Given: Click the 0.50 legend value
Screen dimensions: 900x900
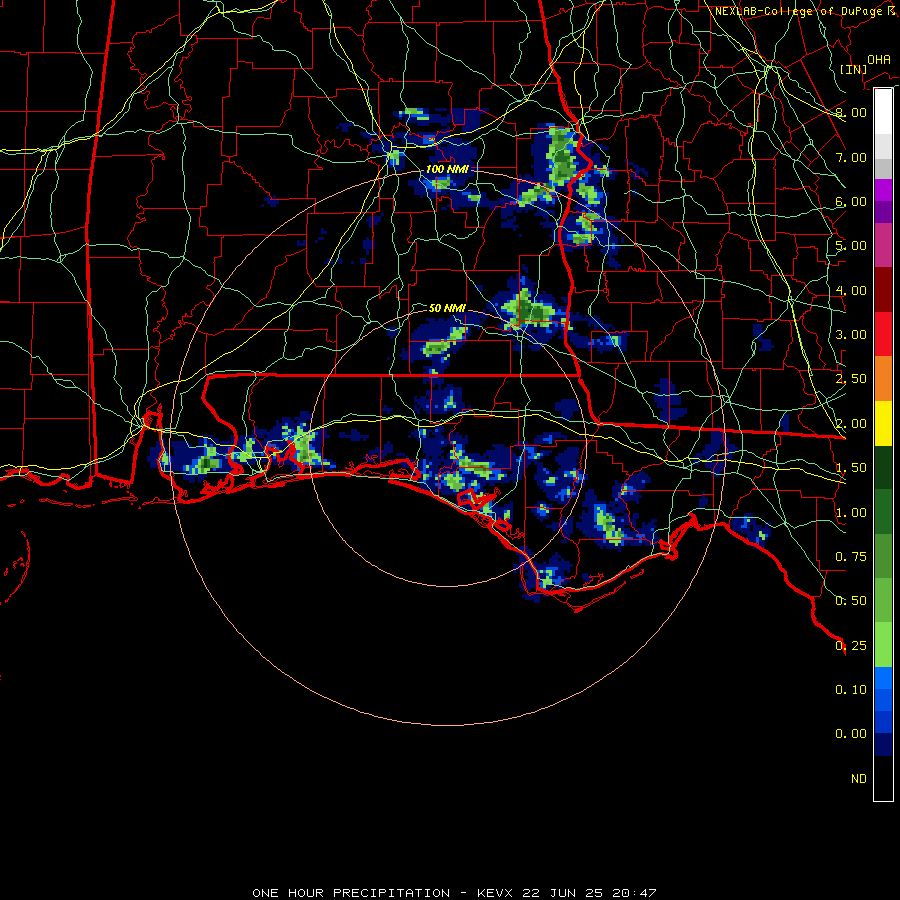Looking at the screenshot, I should pos(851,601).
